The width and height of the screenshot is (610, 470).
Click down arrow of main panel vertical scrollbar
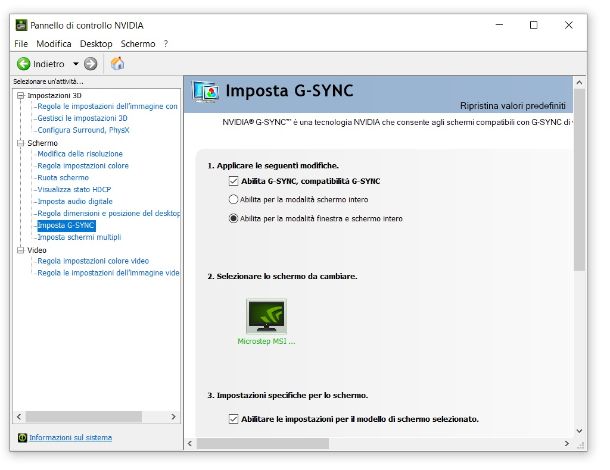click(x=579, y=431)
